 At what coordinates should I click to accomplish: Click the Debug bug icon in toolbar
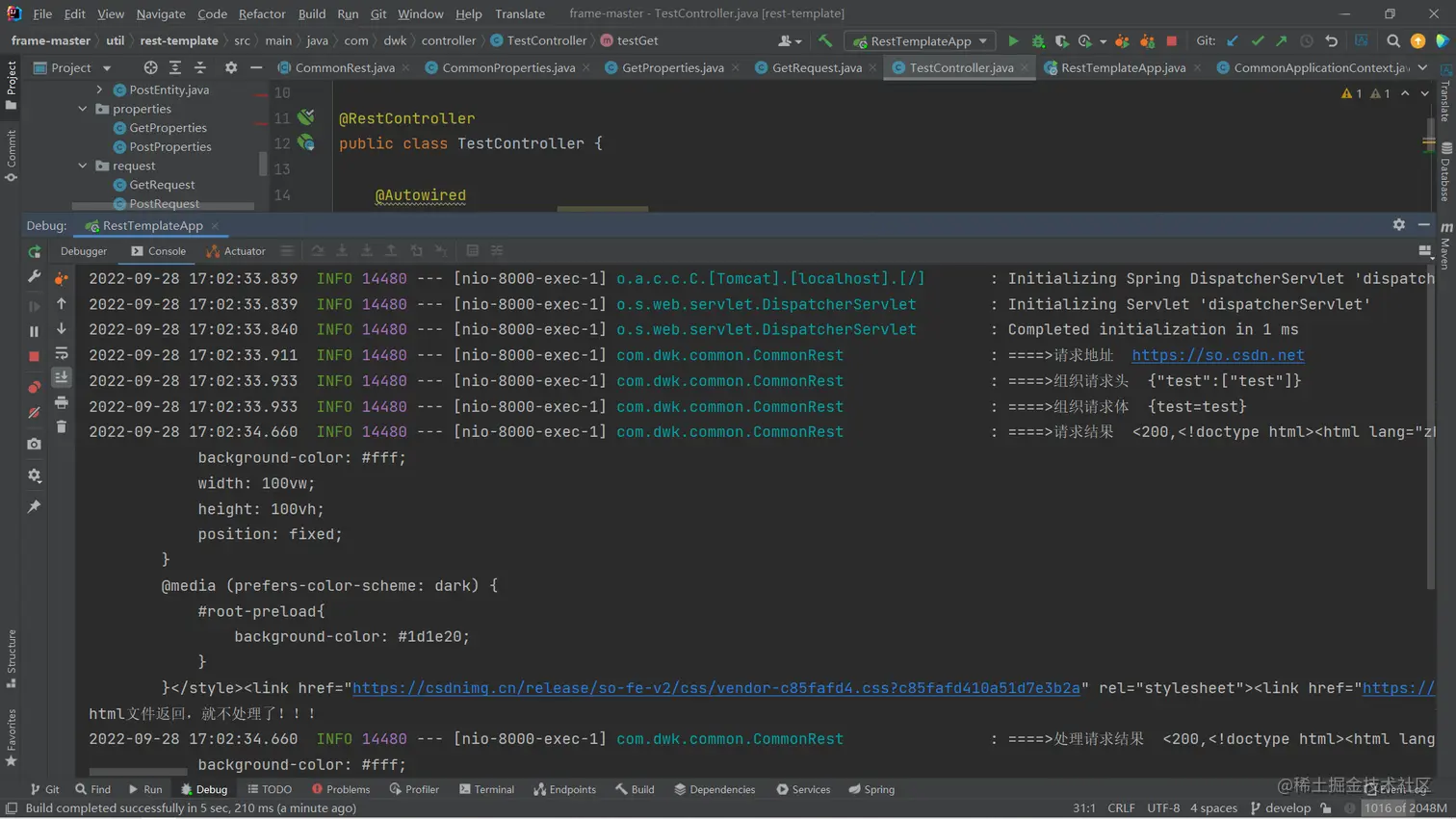pos(1038,41)
